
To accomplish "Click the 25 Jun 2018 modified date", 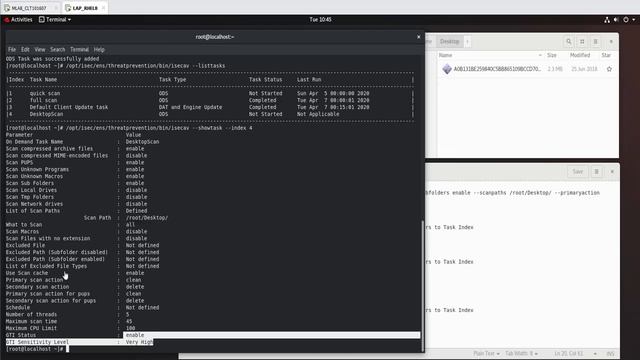I will (x=584, y=69).
